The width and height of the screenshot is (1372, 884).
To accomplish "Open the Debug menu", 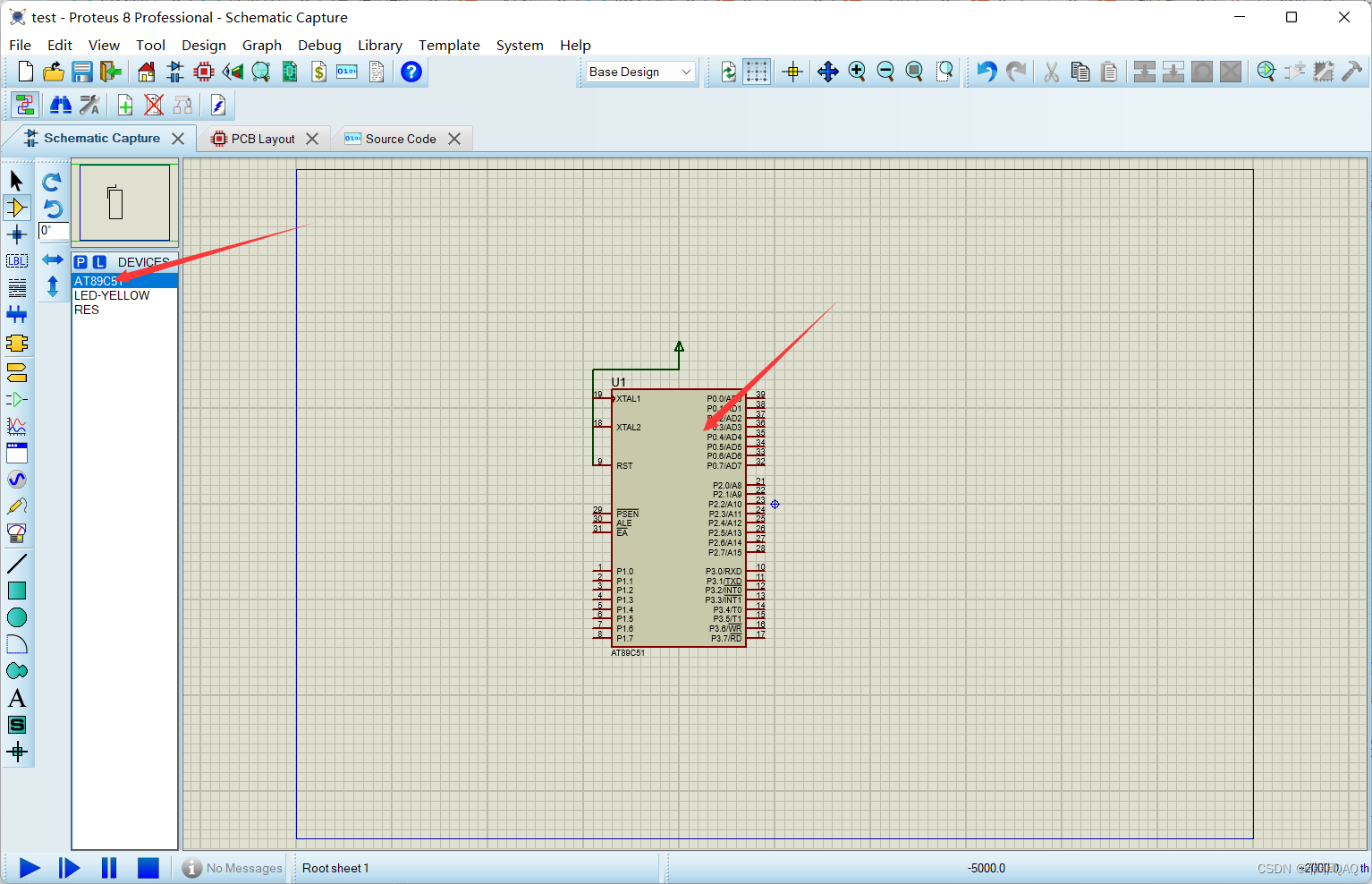I will (x=319, y=45).
